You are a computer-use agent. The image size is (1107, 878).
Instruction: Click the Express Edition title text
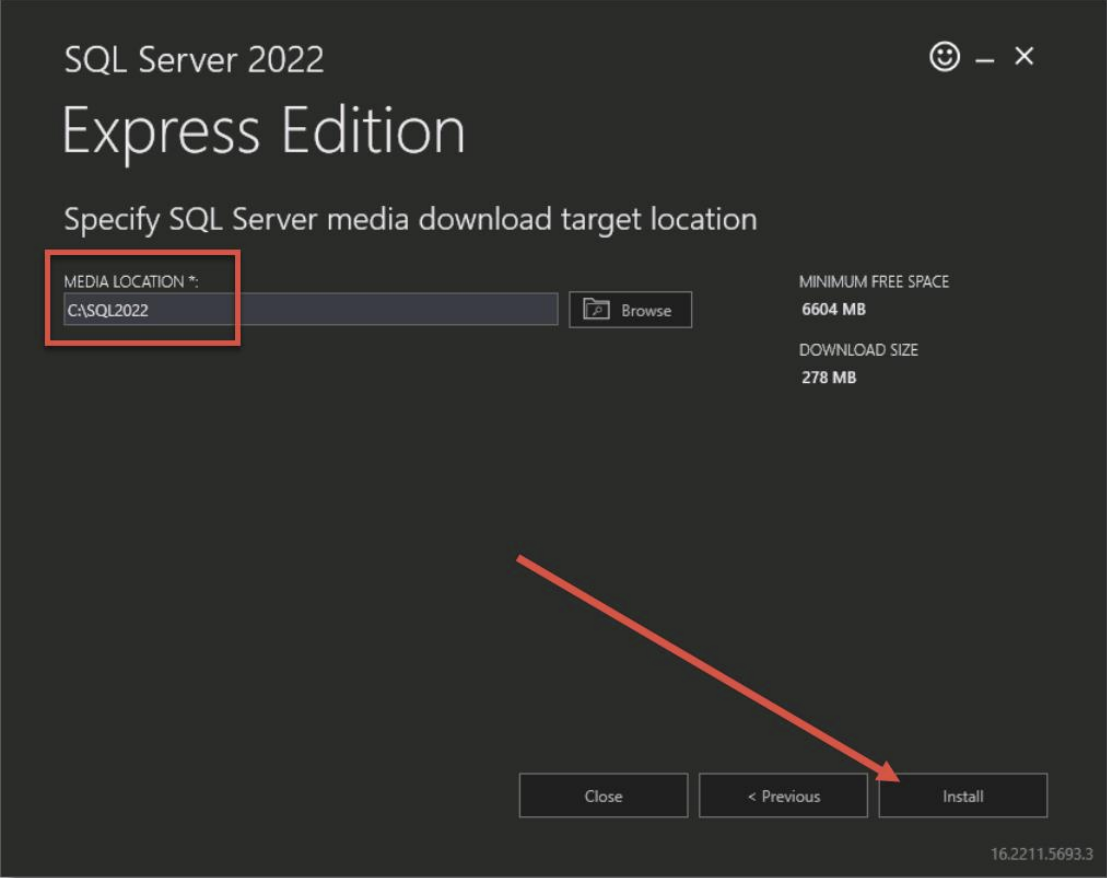point(264,132)
